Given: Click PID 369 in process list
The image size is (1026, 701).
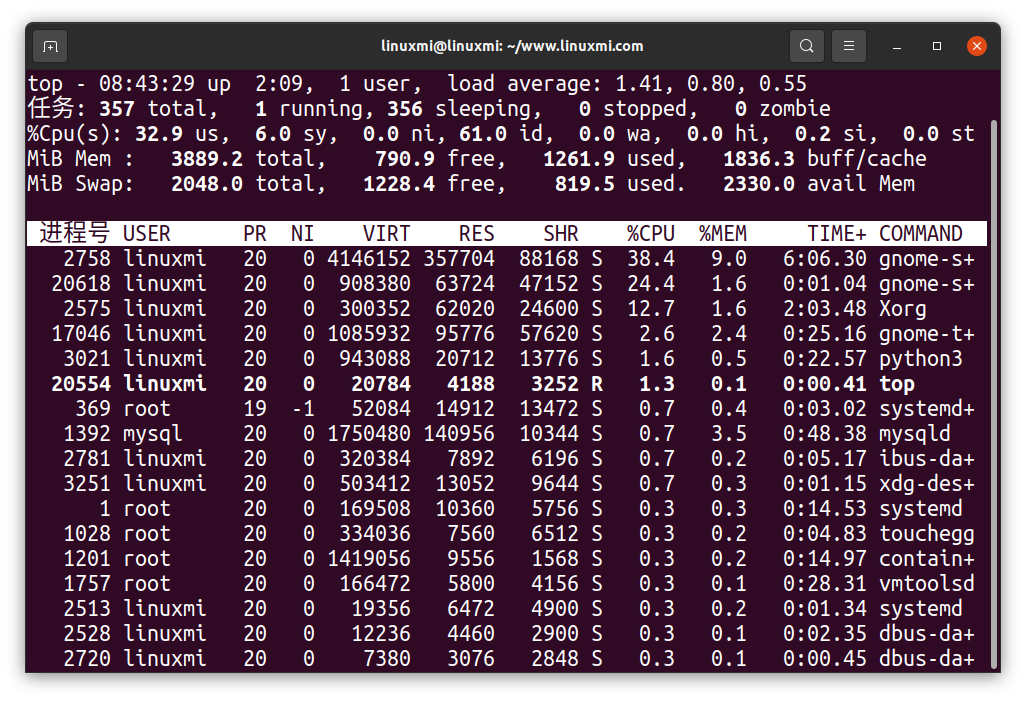Looking at the screenshot, I should click(93, 408).
